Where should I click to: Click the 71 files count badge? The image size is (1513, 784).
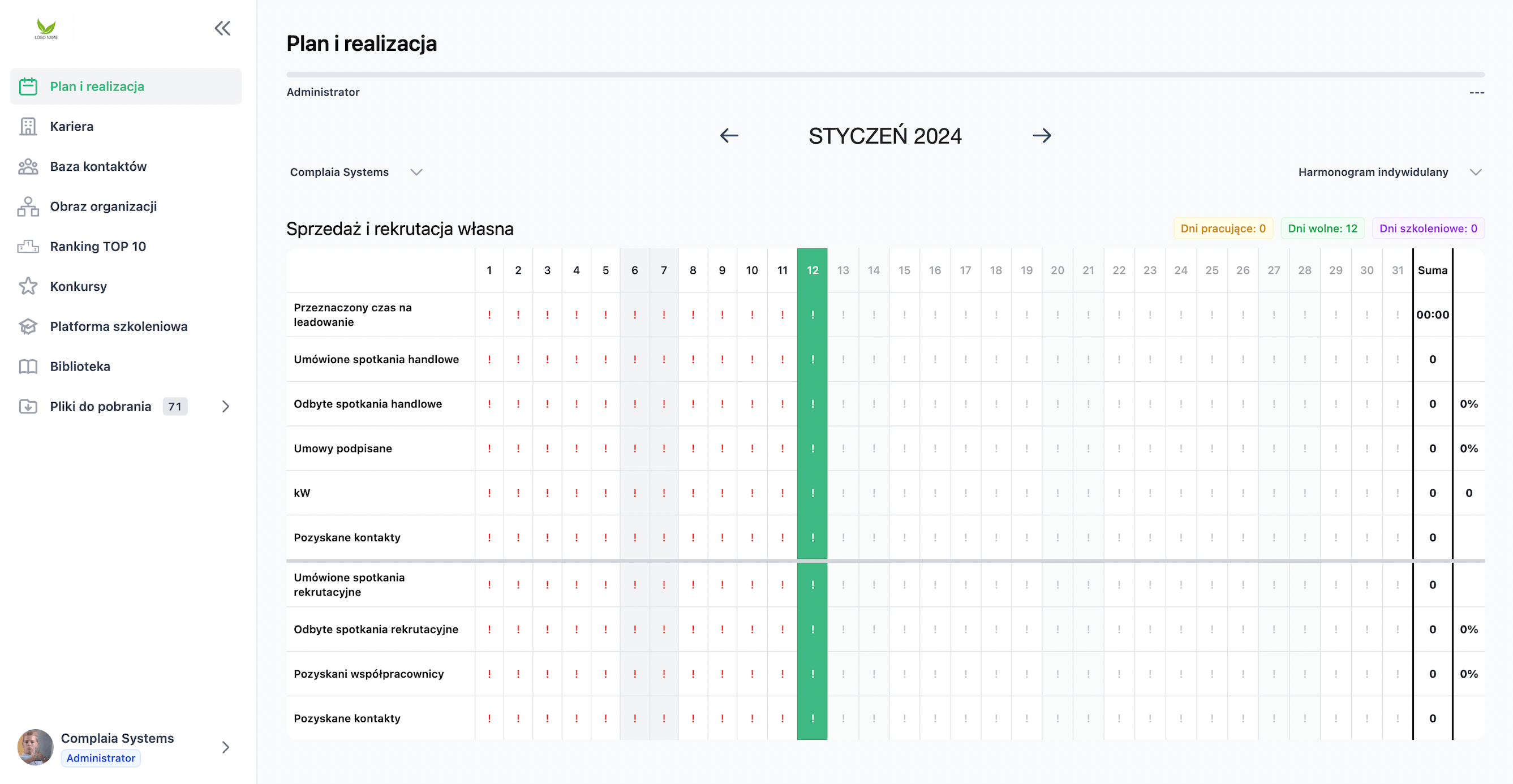[x=175, y=406]
